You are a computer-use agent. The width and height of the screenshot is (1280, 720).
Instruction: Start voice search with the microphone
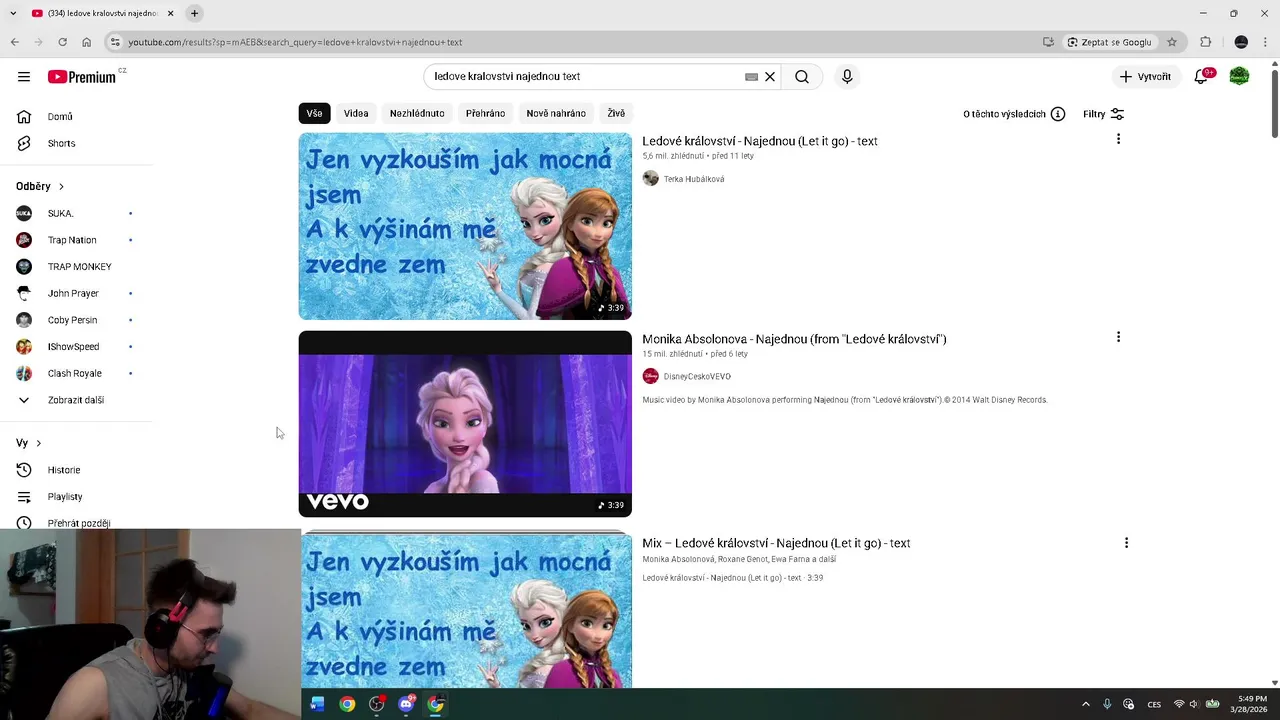(x=847, y=77)
